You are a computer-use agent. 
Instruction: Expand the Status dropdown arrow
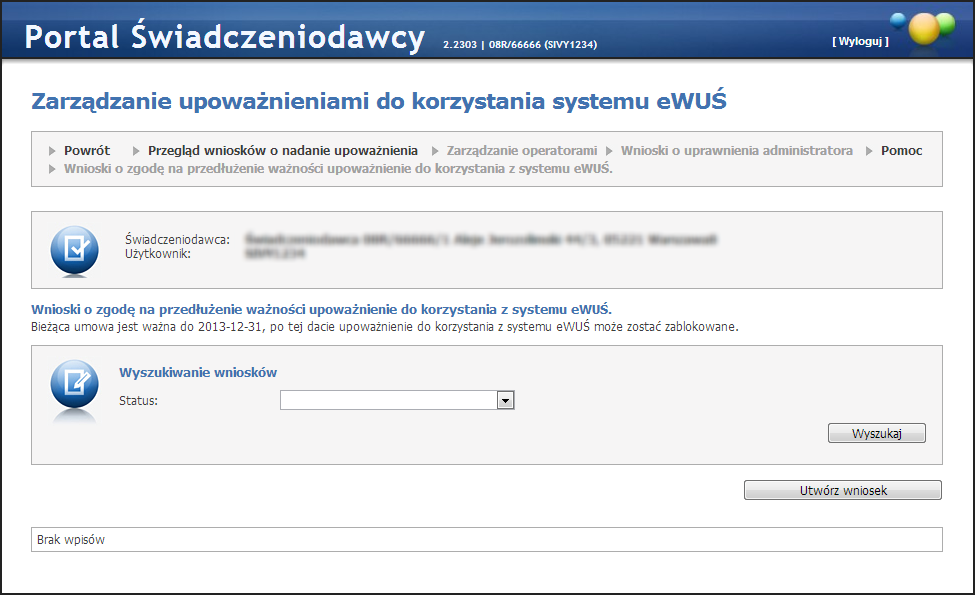pyautogui.click(x=505, y=401)
